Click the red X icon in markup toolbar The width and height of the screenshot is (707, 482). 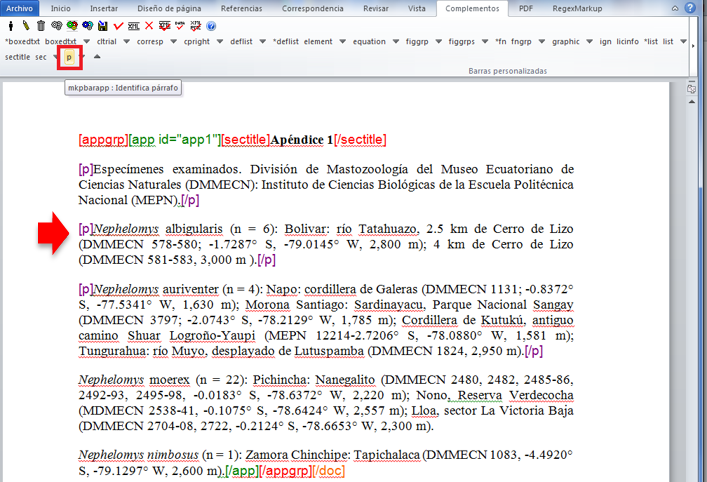point(149,25)
